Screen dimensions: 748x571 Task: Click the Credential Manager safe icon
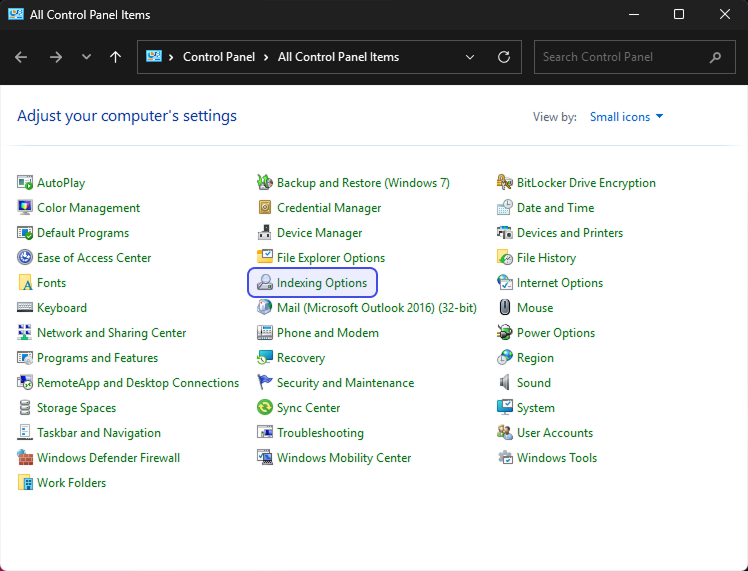[x=265, y=208]
